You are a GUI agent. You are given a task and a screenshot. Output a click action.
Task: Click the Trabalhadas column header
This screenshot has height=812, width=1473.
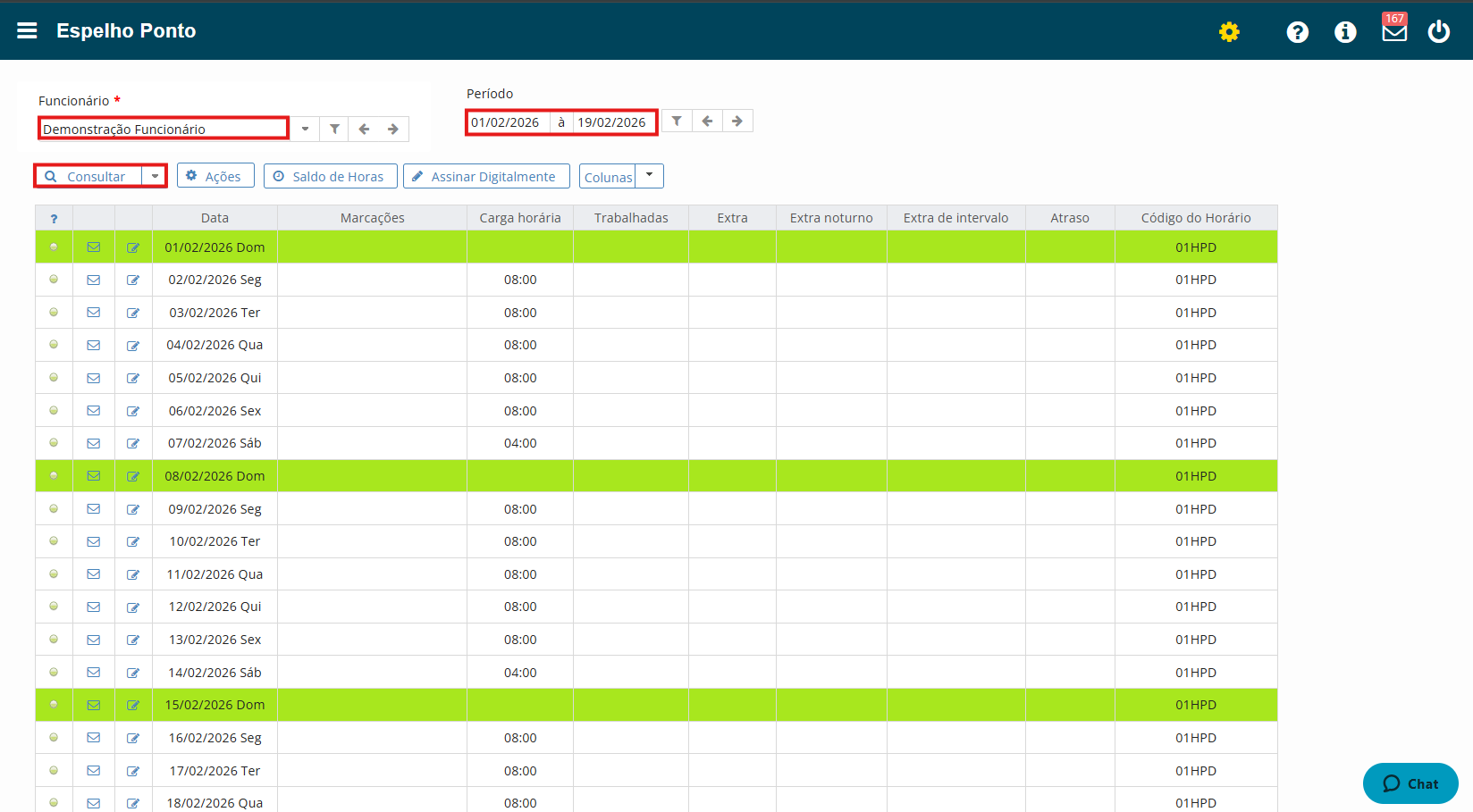(x=631, y=218)
